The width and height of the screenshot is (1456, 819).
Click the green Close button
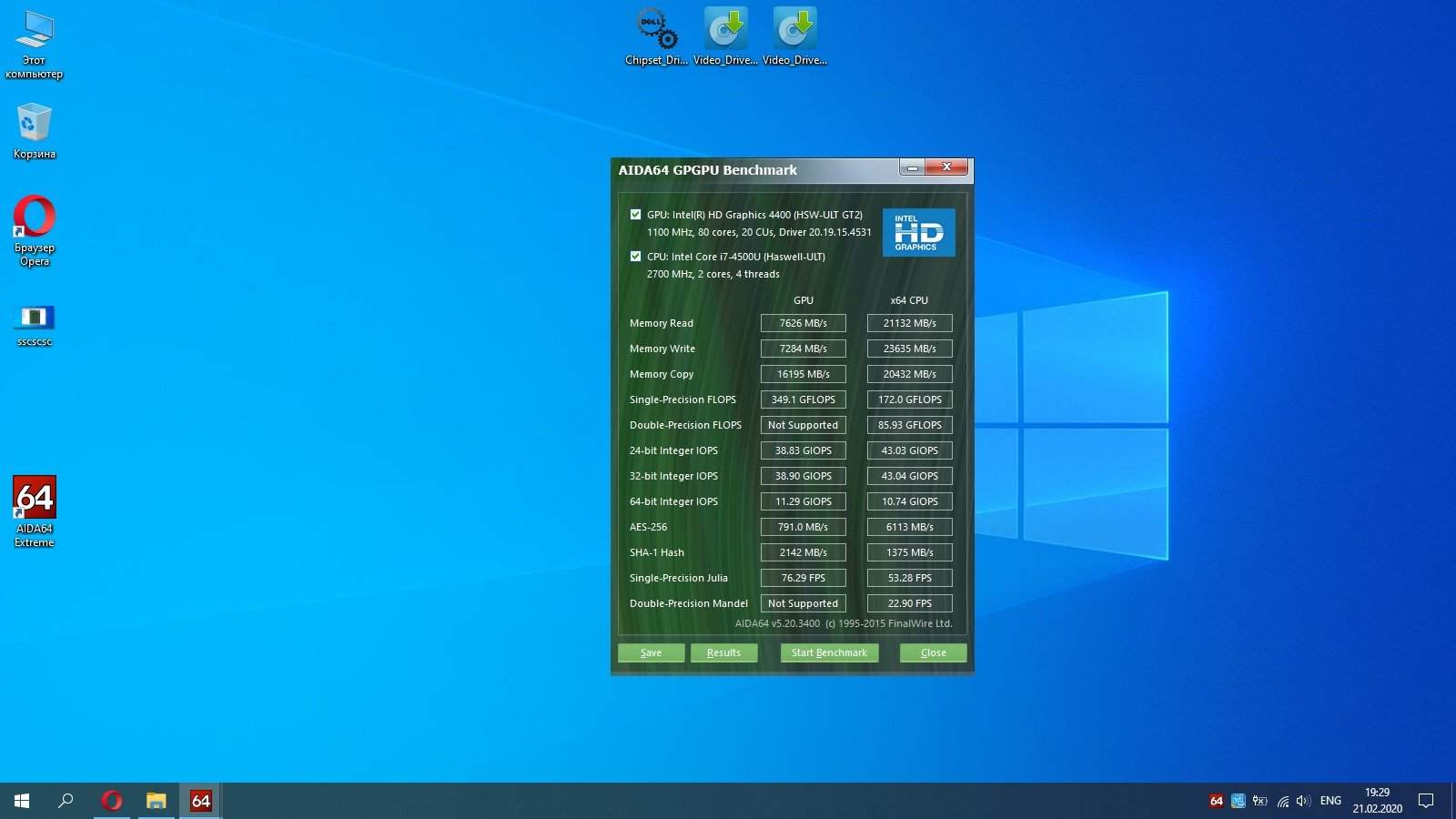[x=933, y=652]
